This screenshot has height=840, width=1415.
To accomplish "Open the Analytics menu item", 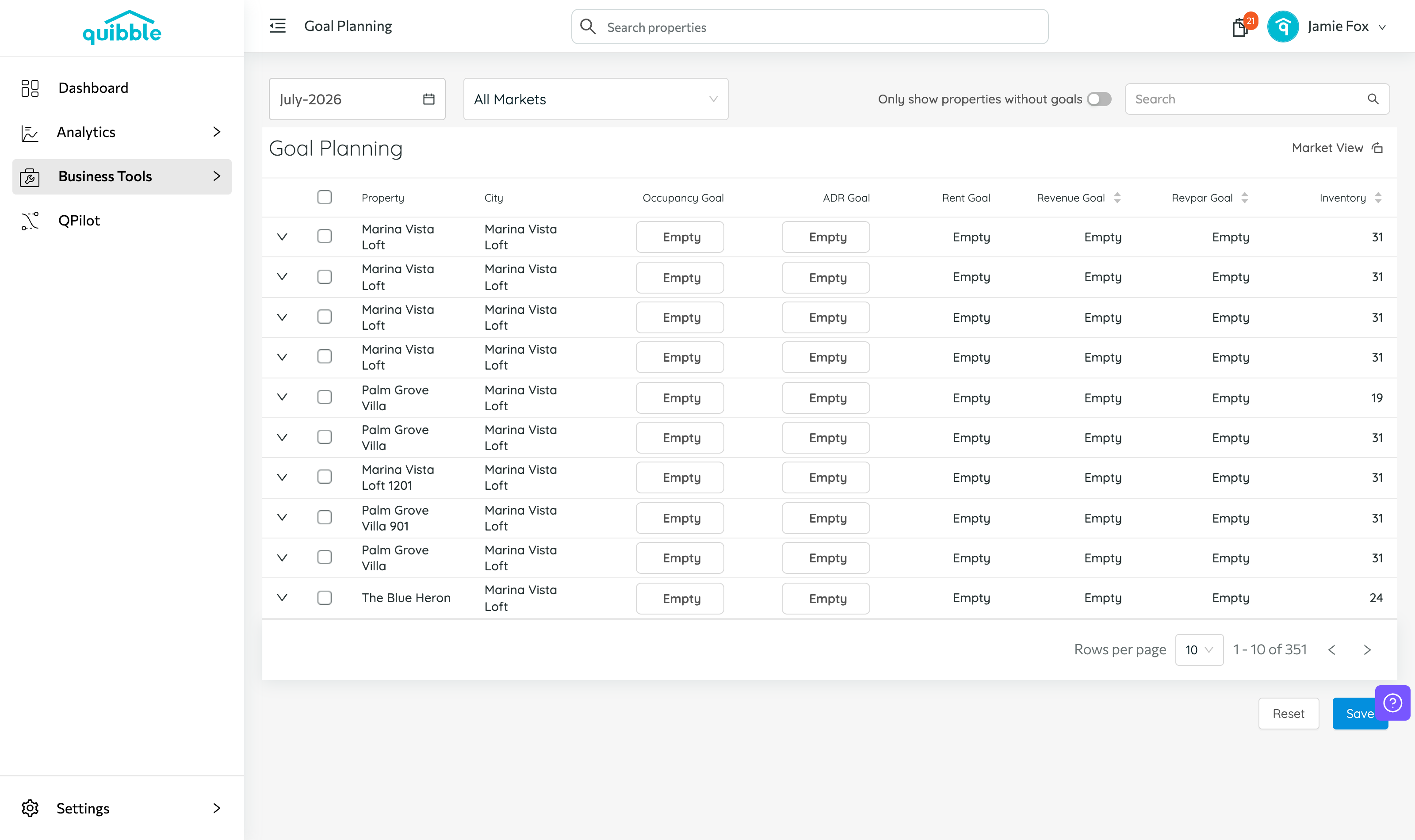I will tap(122, 132).
